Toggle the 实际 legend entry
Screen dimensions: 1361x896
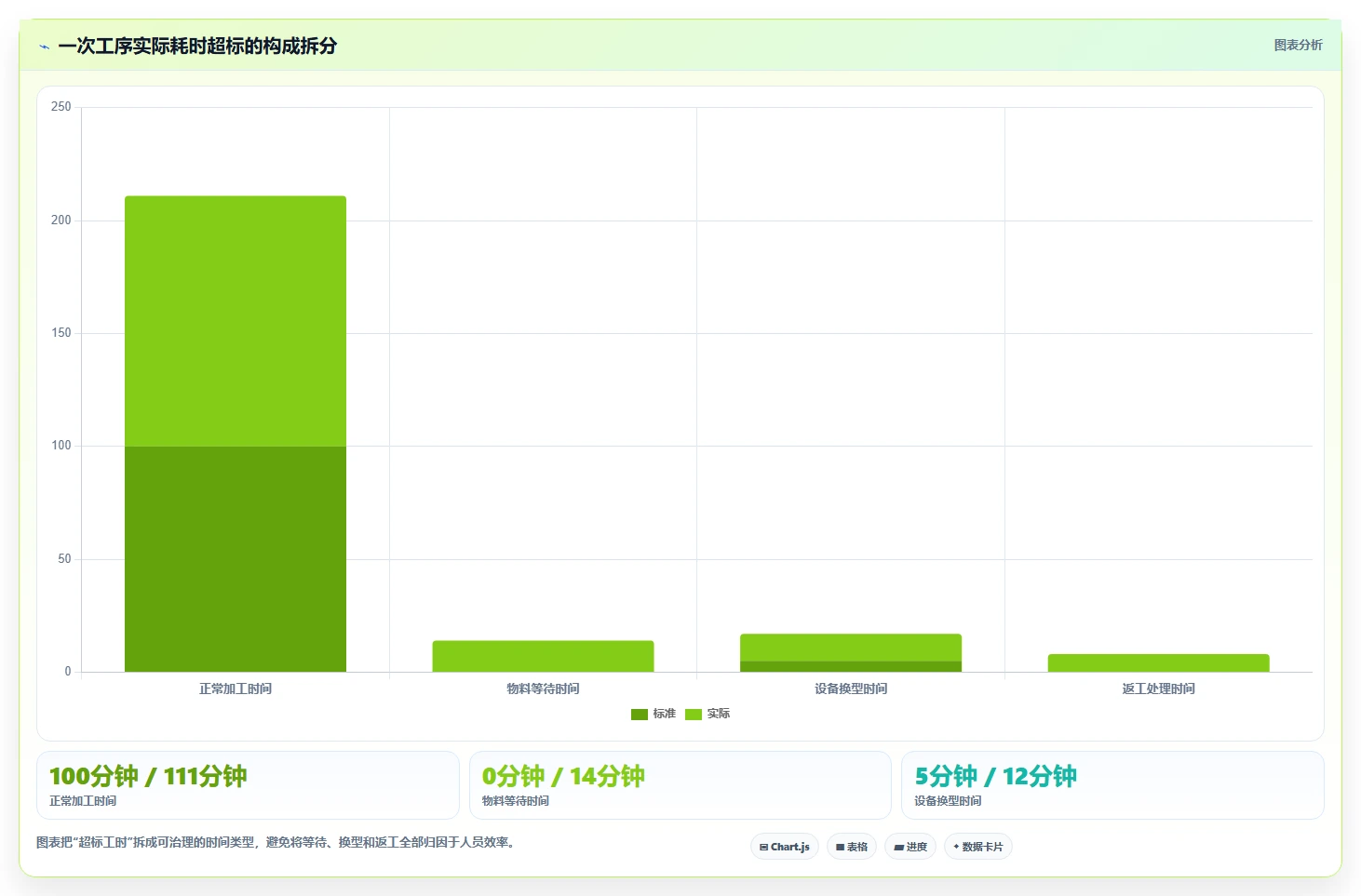pyautogui.click(x=707, y=714)
